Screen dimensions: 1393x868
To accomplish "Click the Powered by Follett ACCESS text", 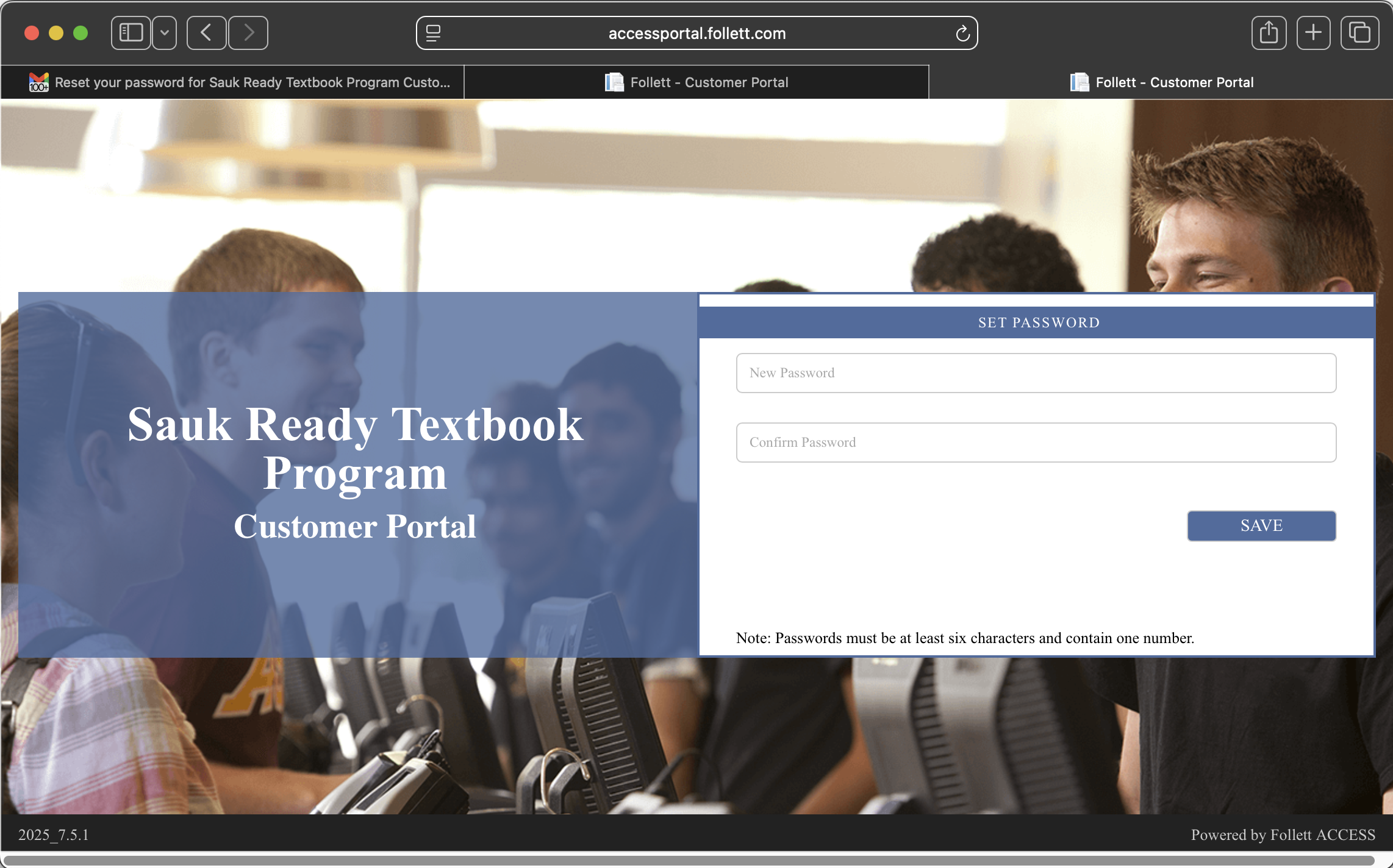I will pyautogui.click(x=1283, y=834).
